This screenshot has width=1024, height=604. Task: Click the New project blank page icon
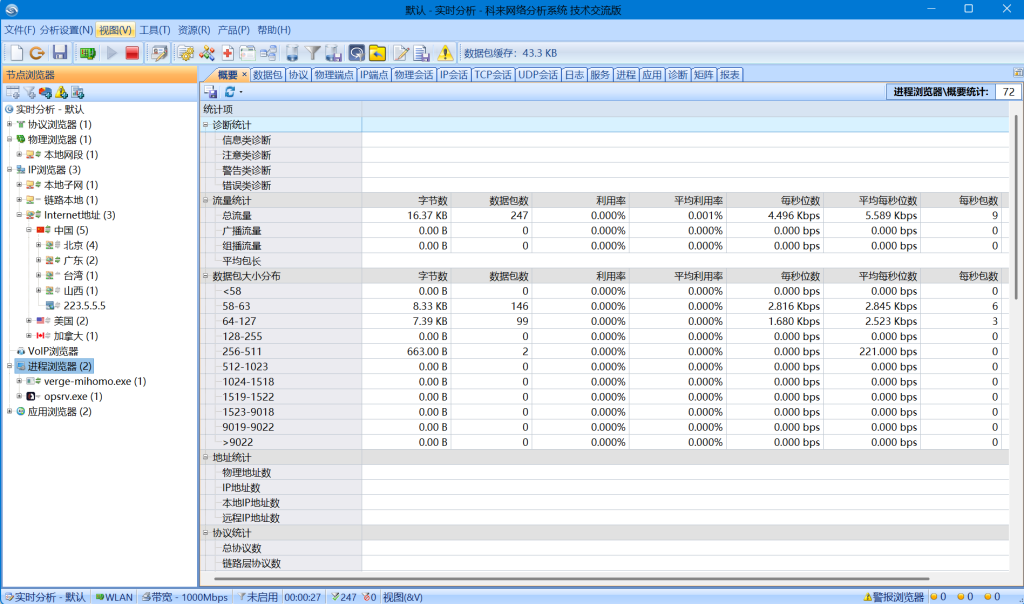[x=16, y=53]
